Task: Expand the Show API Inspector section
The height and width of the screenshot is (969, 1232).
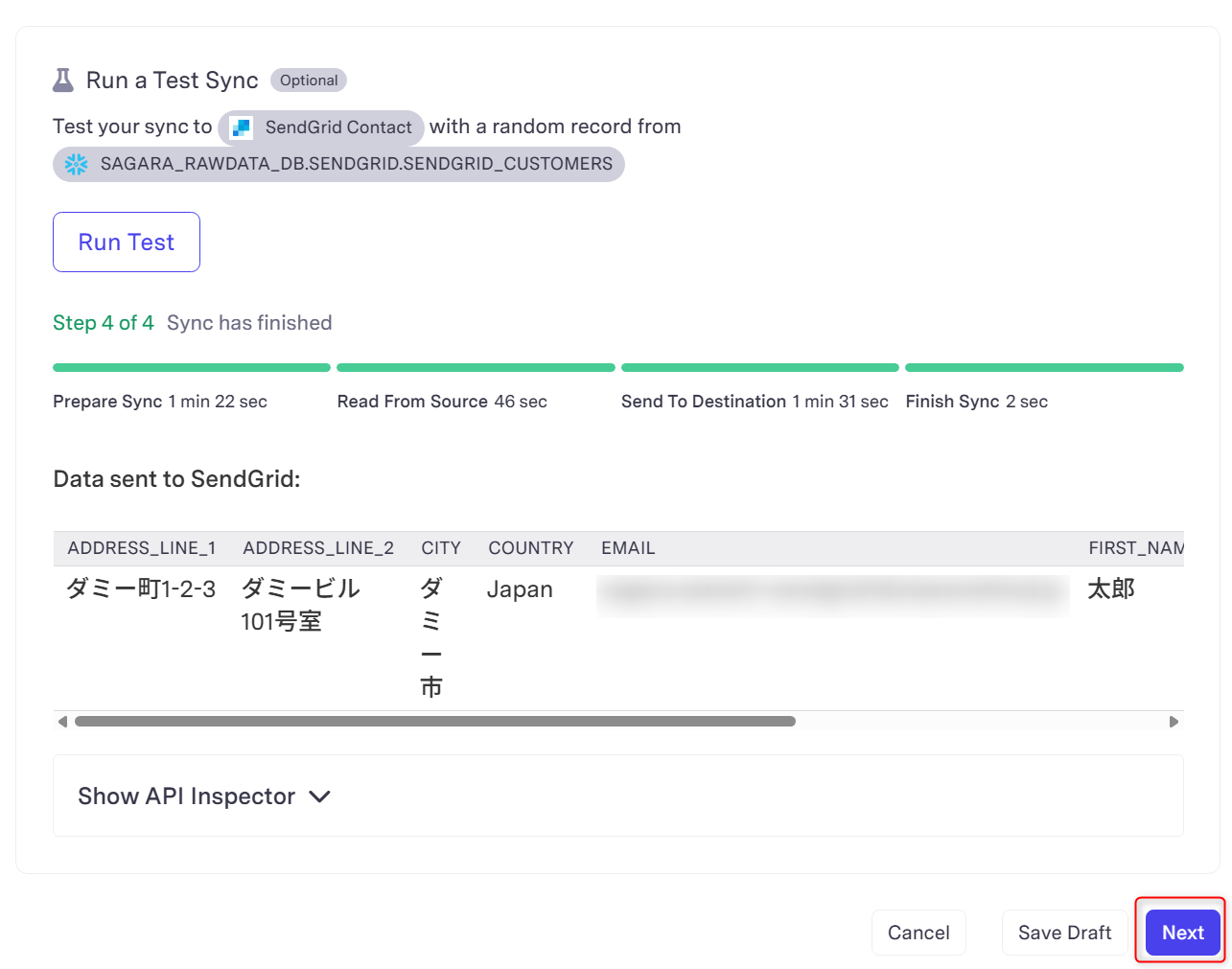Action: tap(618, 796)
